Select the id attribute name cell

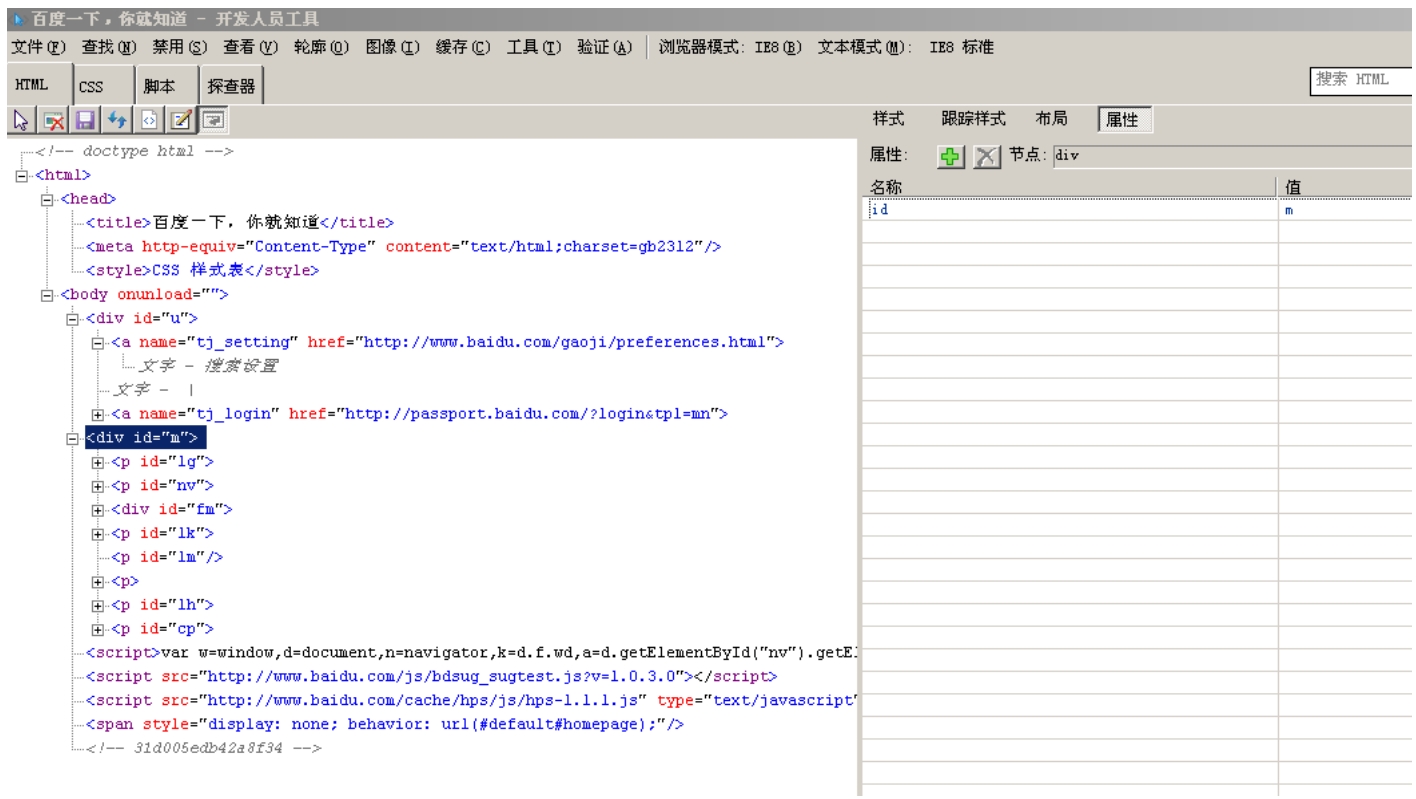[1071, 210]
